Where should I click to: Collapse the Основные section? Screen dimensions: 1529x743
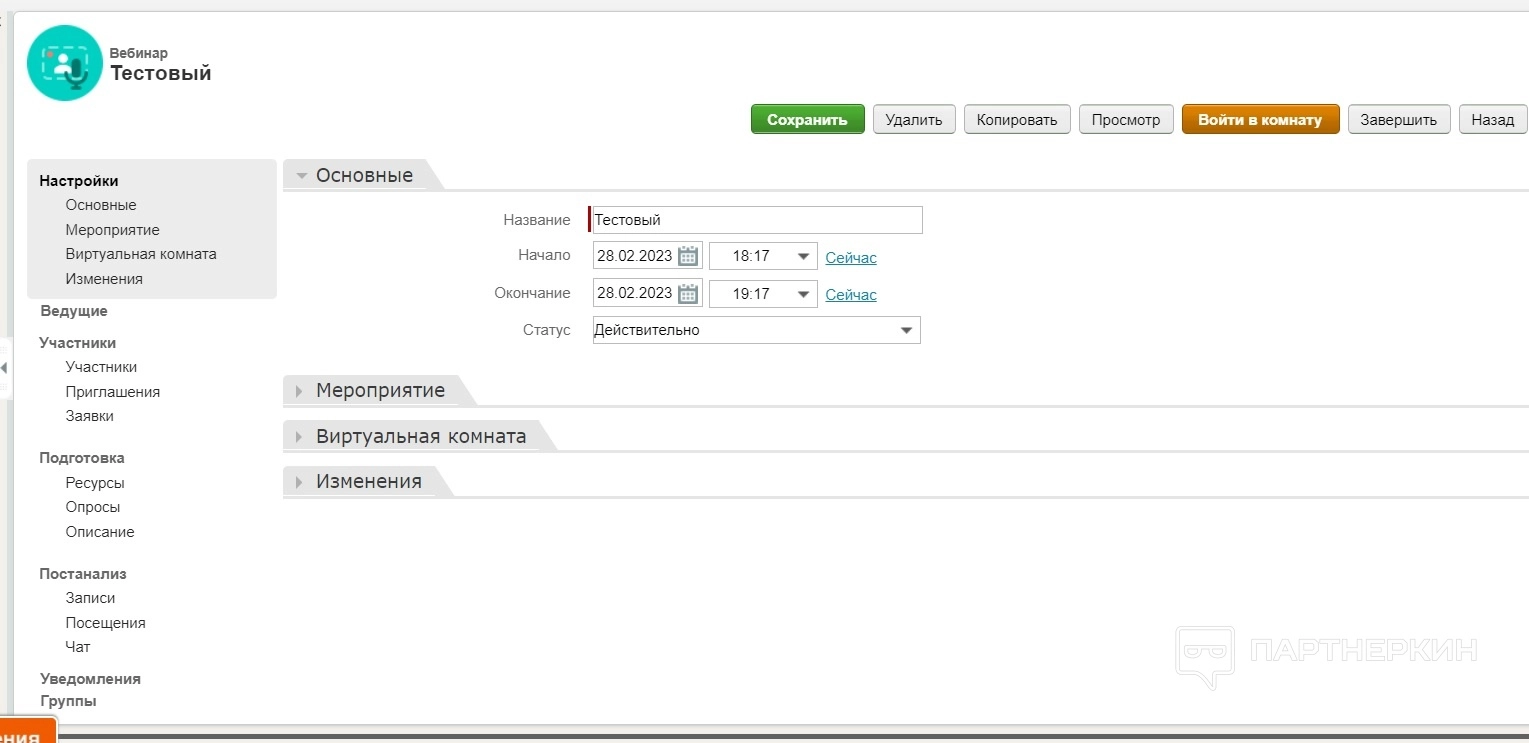point(301,176)
